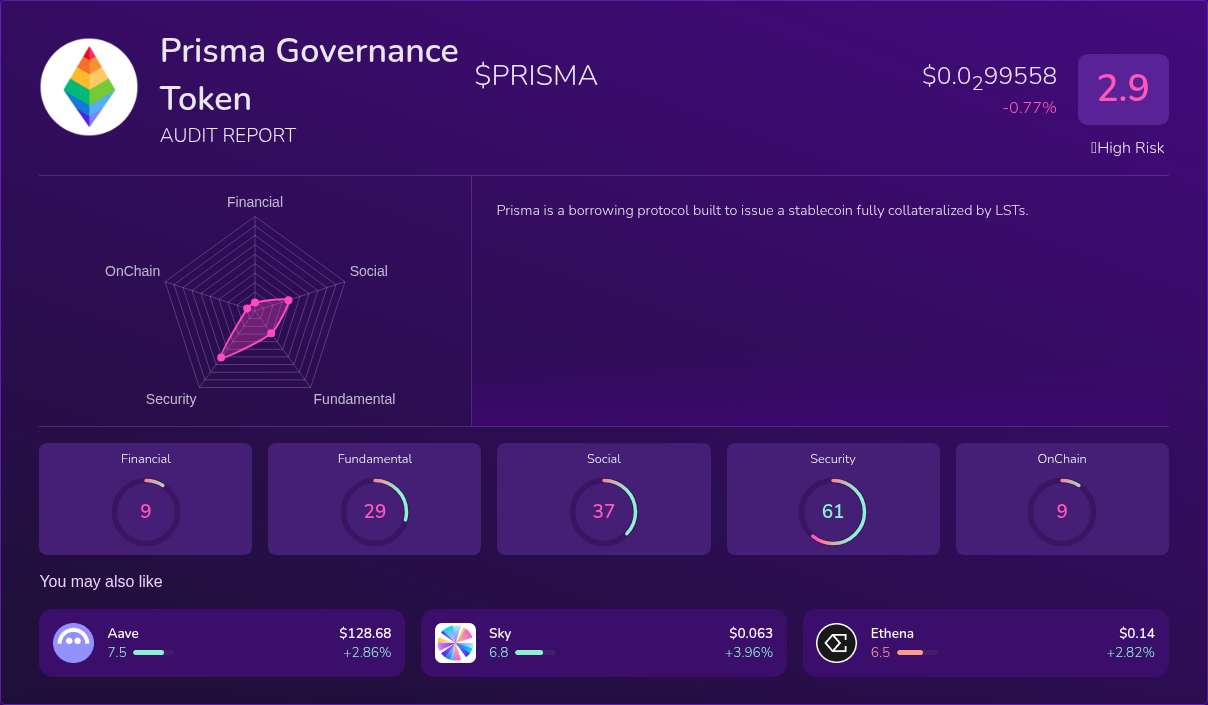Click the pentagon radar chart
Image resolution: width=1208 pixels, height=705 pixels.
click(255, 300)
